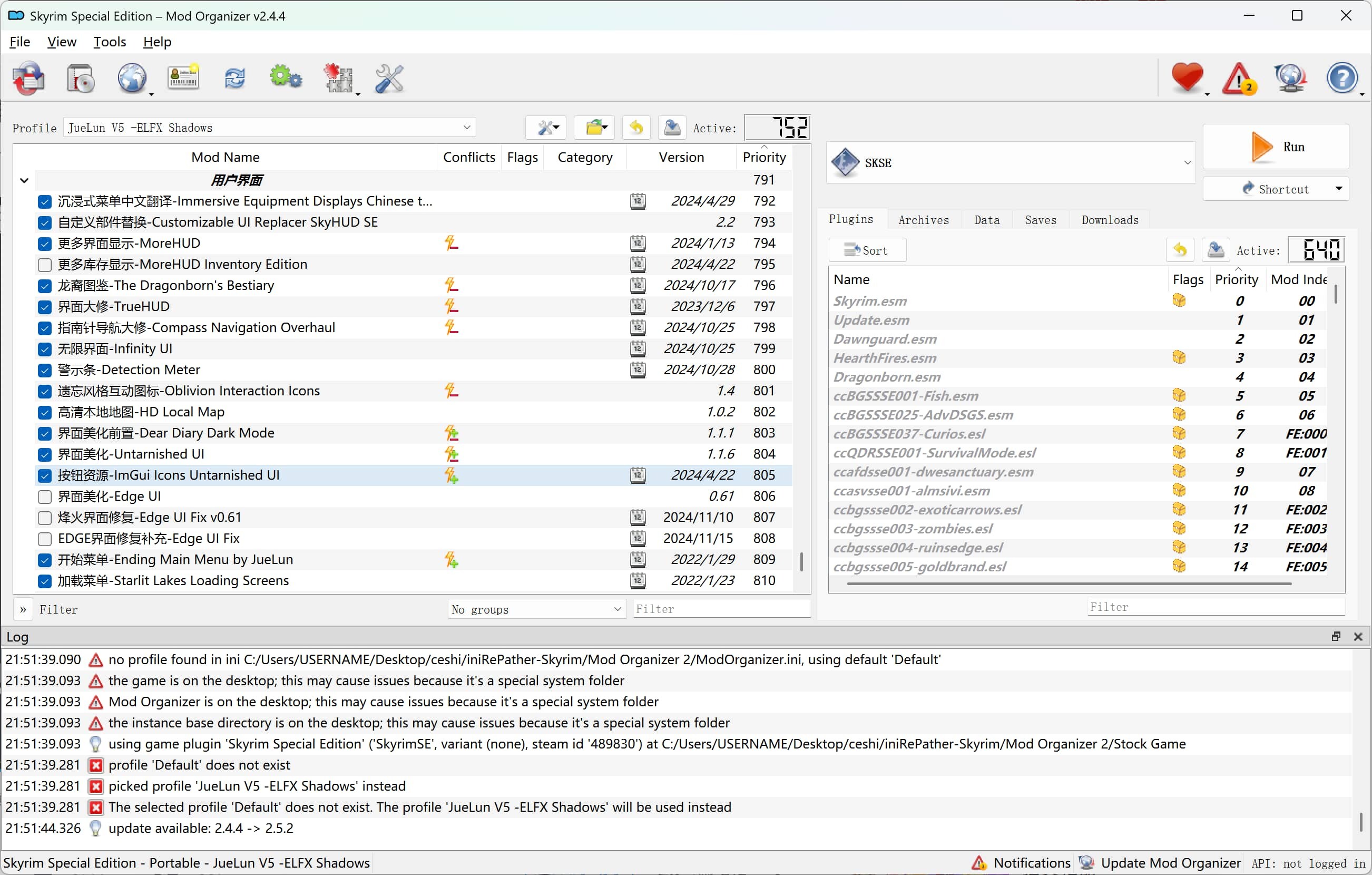Screen dimensions: 1372x875
Task: Float the Log panel with undock icon
Action: coord(1336,636)
